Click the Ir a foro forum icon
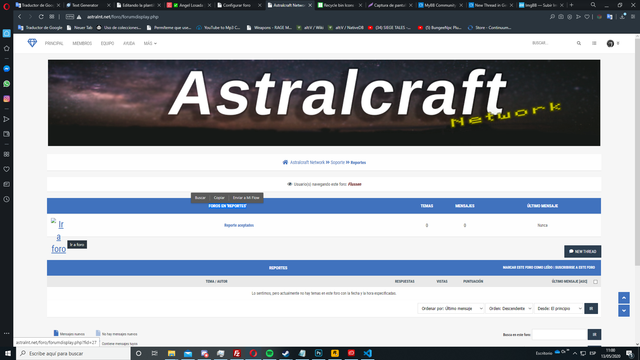 tap(58, 236)
